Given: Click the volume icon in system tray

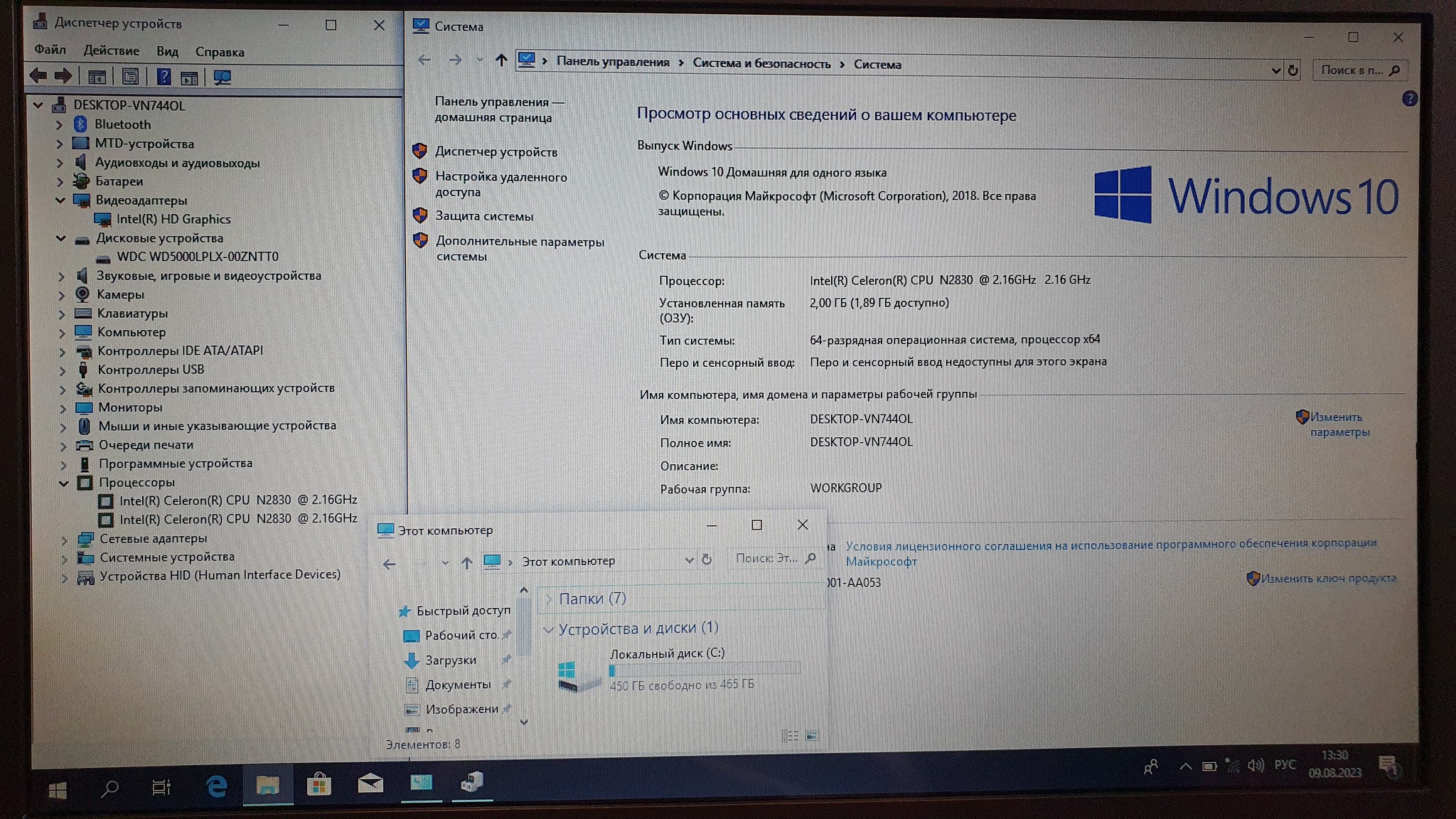Looking at the screenshot, I should 1255,766.
